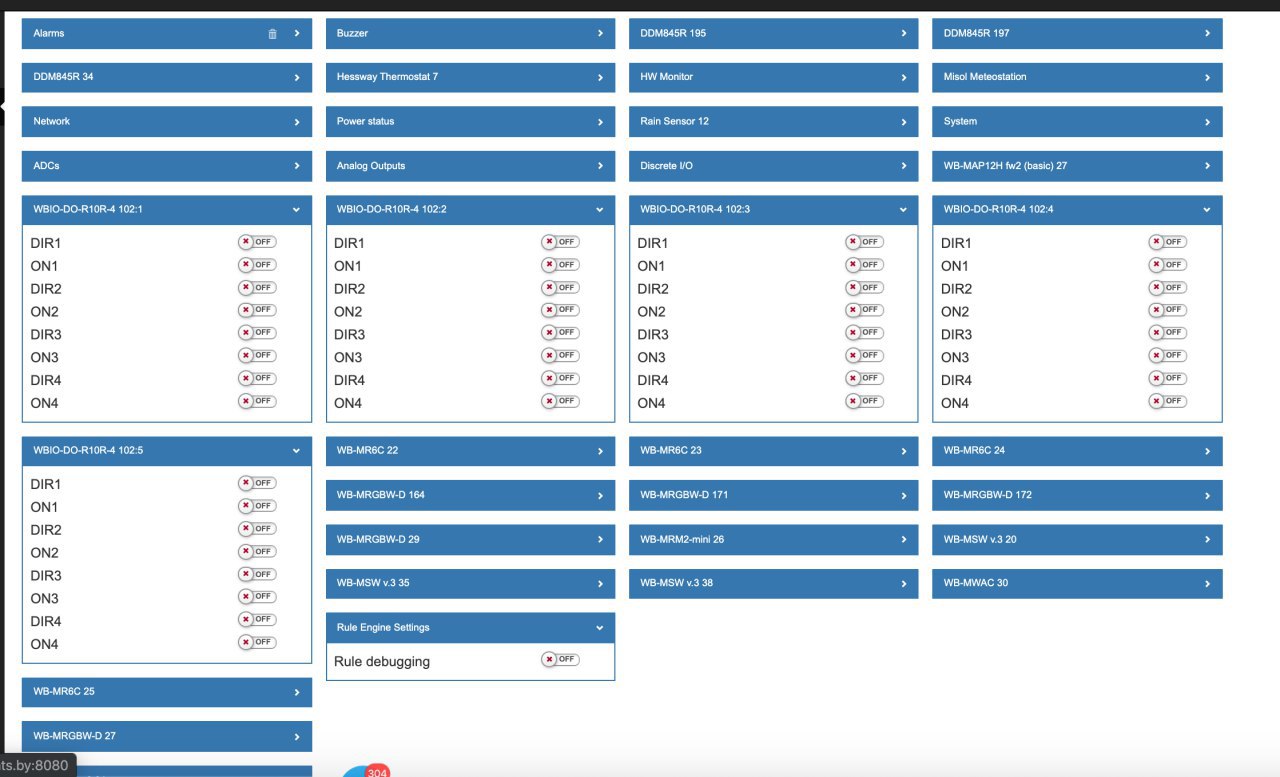Toggle ON1 switch in 102:4 panel
Viewport: 1280px width, 777px height.
tap(1167, 265)
